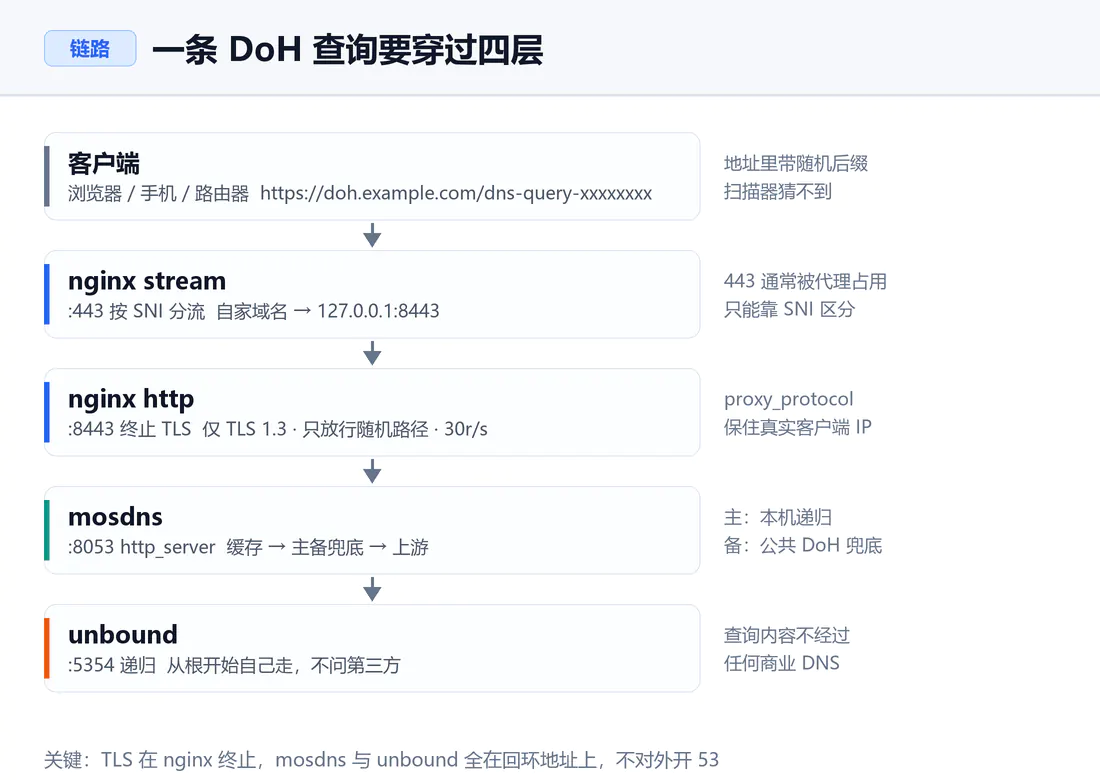1100x780 pixels.
Task: Click the note 地址里带随机后缀
Action: click(x=796, y=163)
